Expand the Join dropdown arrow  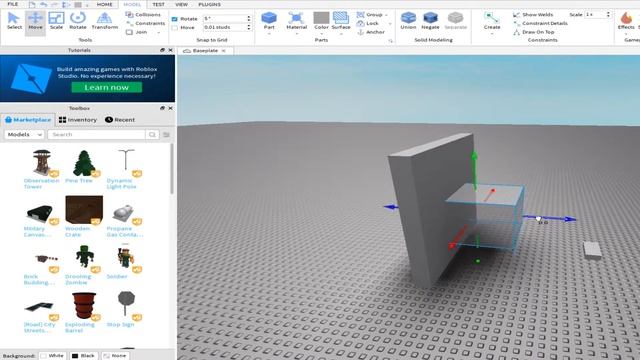158,32
